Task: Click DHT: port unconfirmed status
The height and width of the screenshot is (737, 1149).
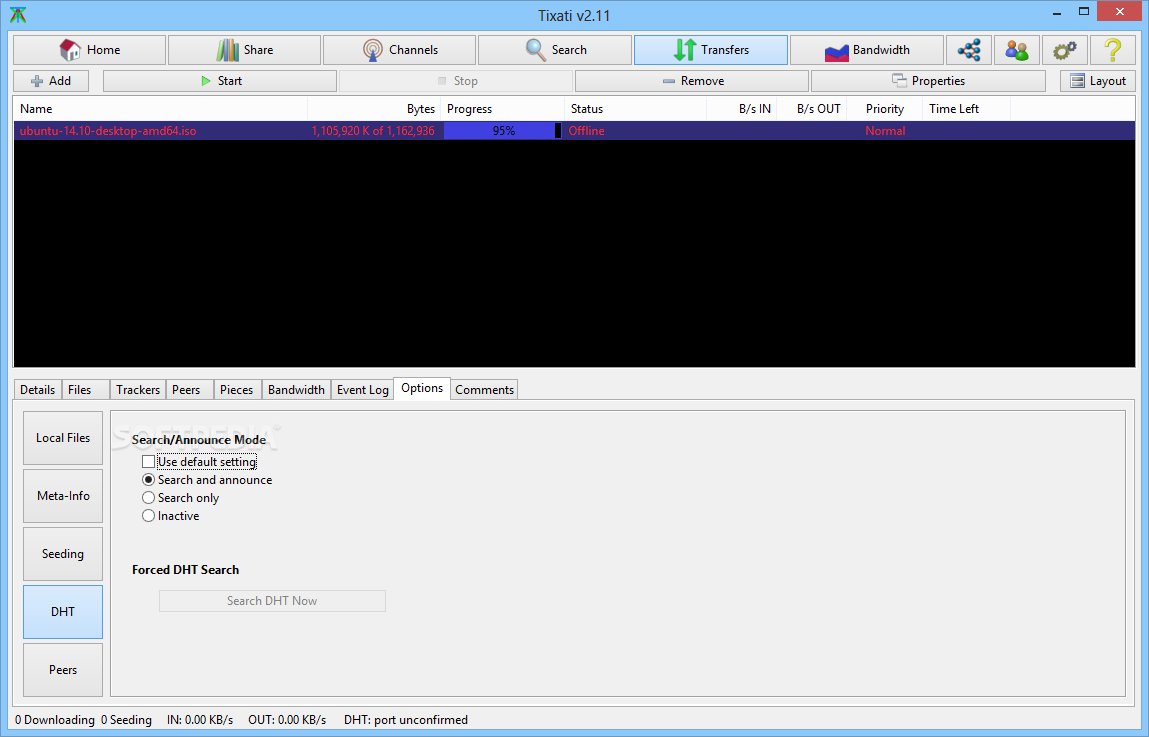Action: [x=406, y=719]
